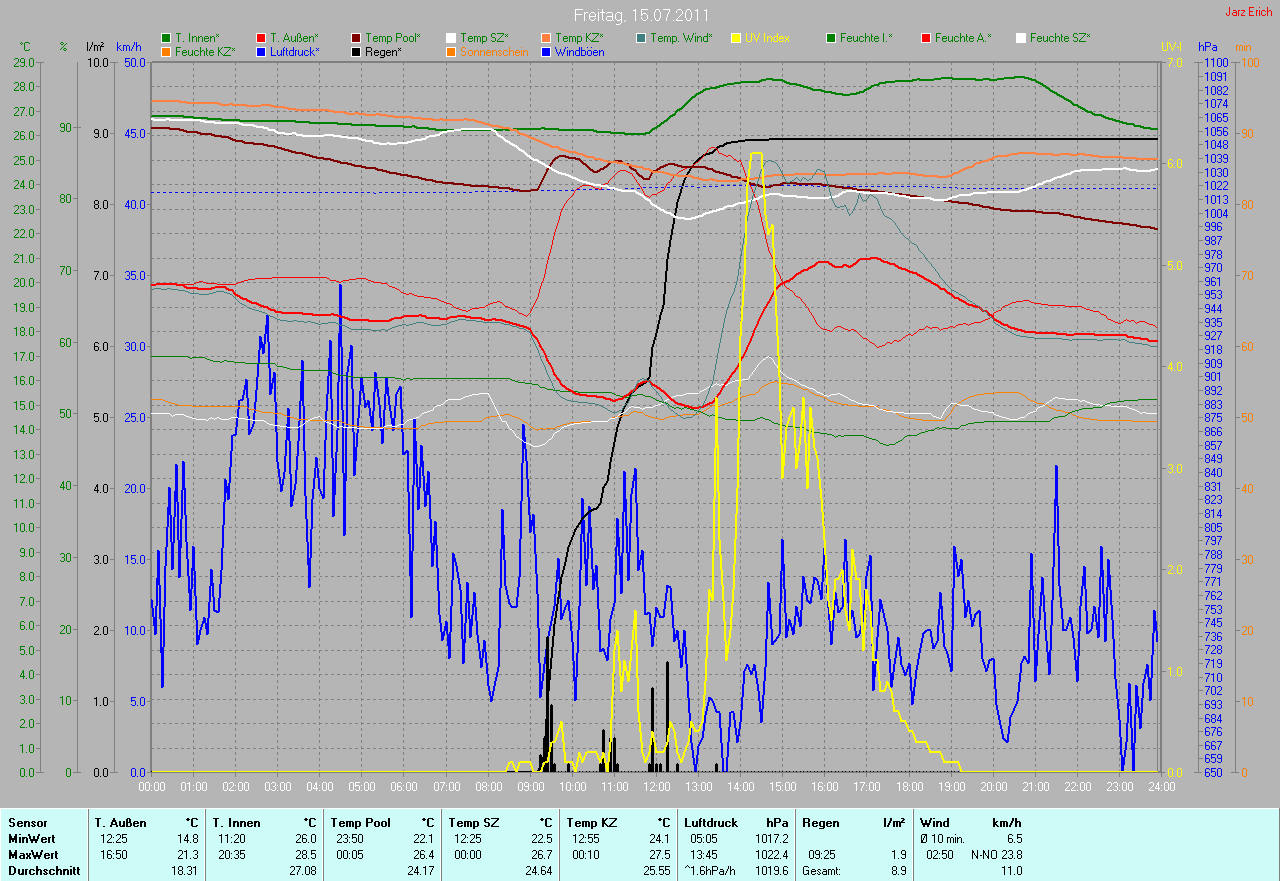This screenshot has width=1280, height=881.
Task: Select the yellow UV Index legend swatch
Action: 737,38
